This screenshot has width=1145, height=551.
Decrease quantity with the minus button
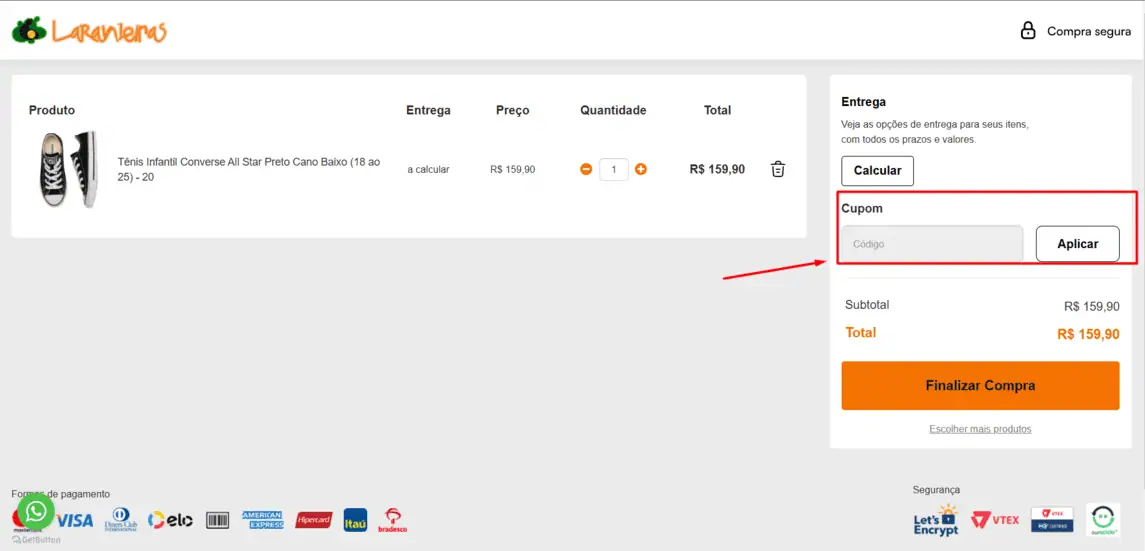586,169
